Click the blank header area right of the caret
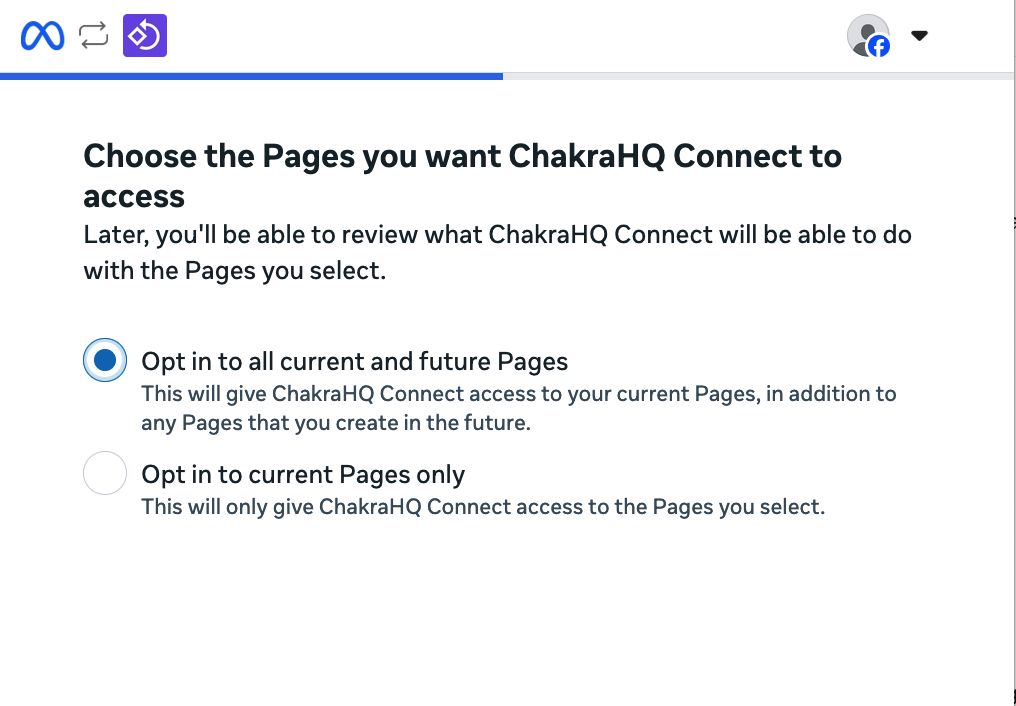 pos(970,37)
